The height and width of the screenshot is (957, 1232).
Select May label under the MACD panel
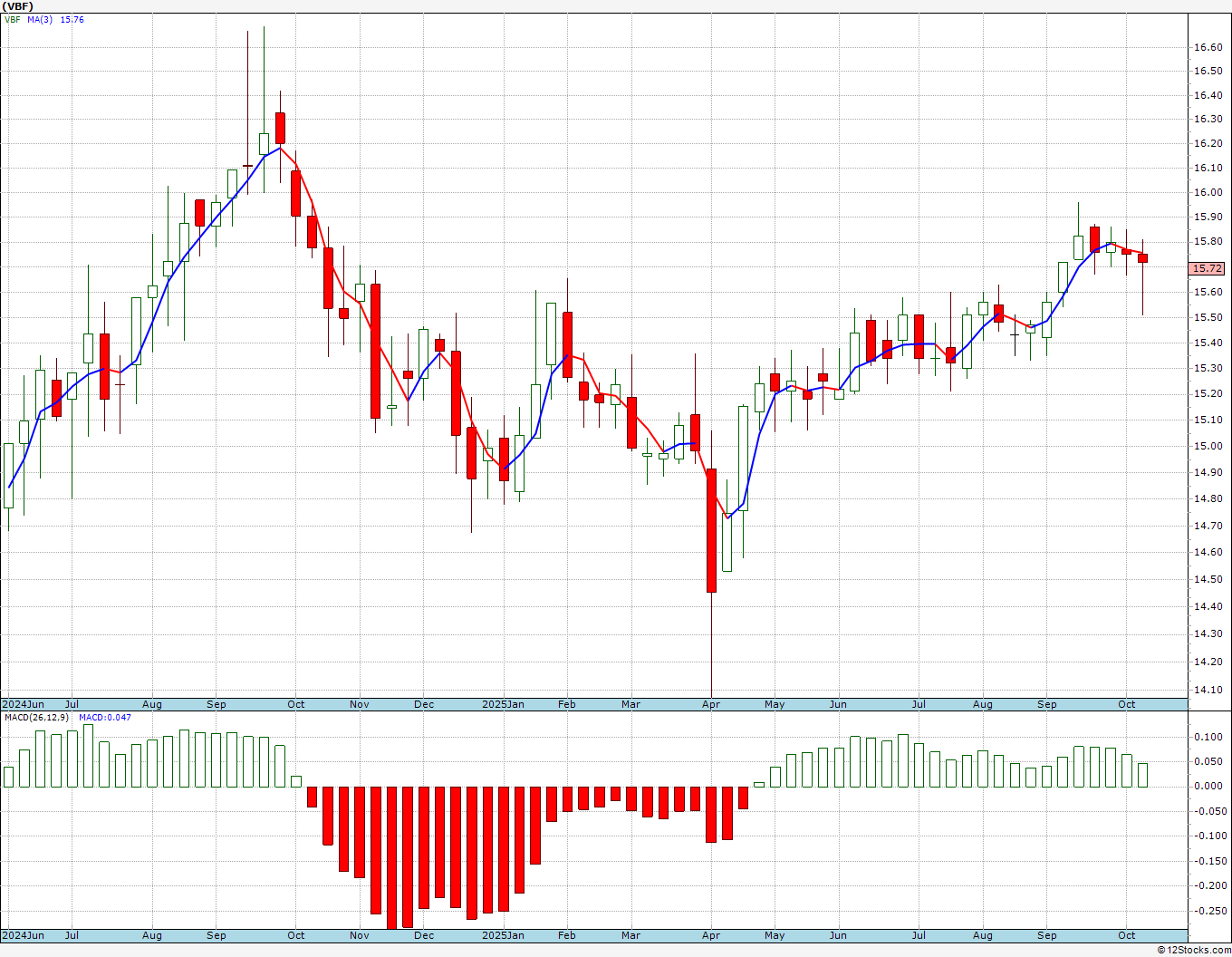775,935
